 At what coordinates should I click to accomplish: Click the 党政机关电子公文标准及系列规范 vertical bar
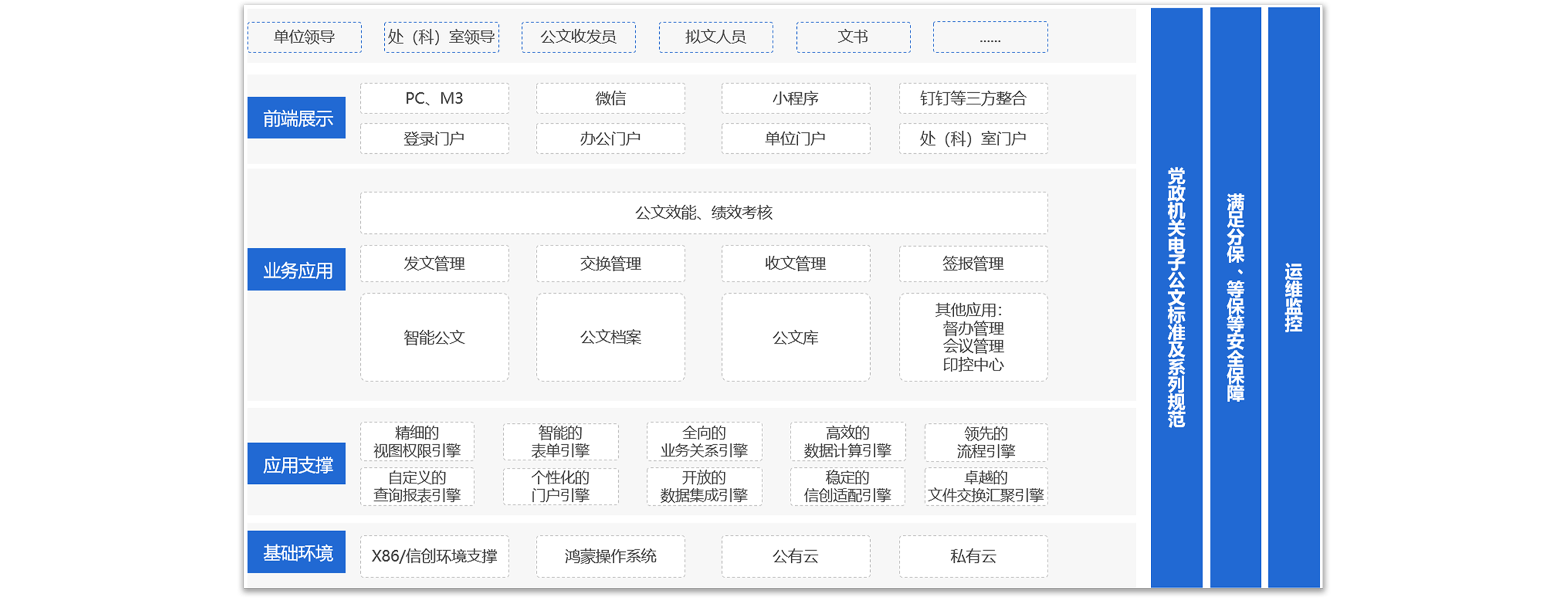[1177, 297]
